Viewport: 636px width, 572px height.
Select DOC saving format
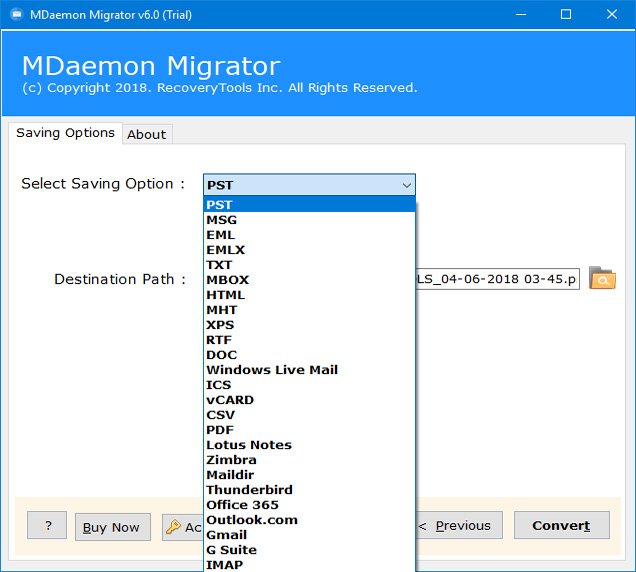pyautogui.click(x=309, y=355)
